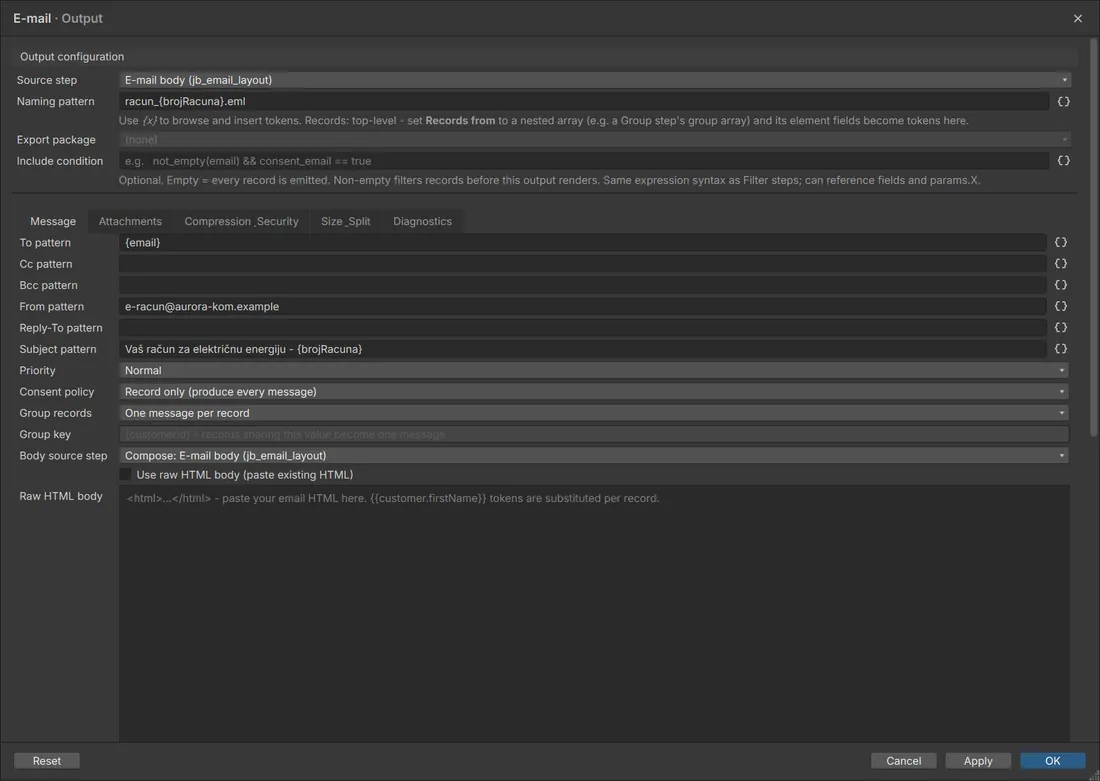
Task: Expand the Source step dropdown
Action: (x=595, y=80)
